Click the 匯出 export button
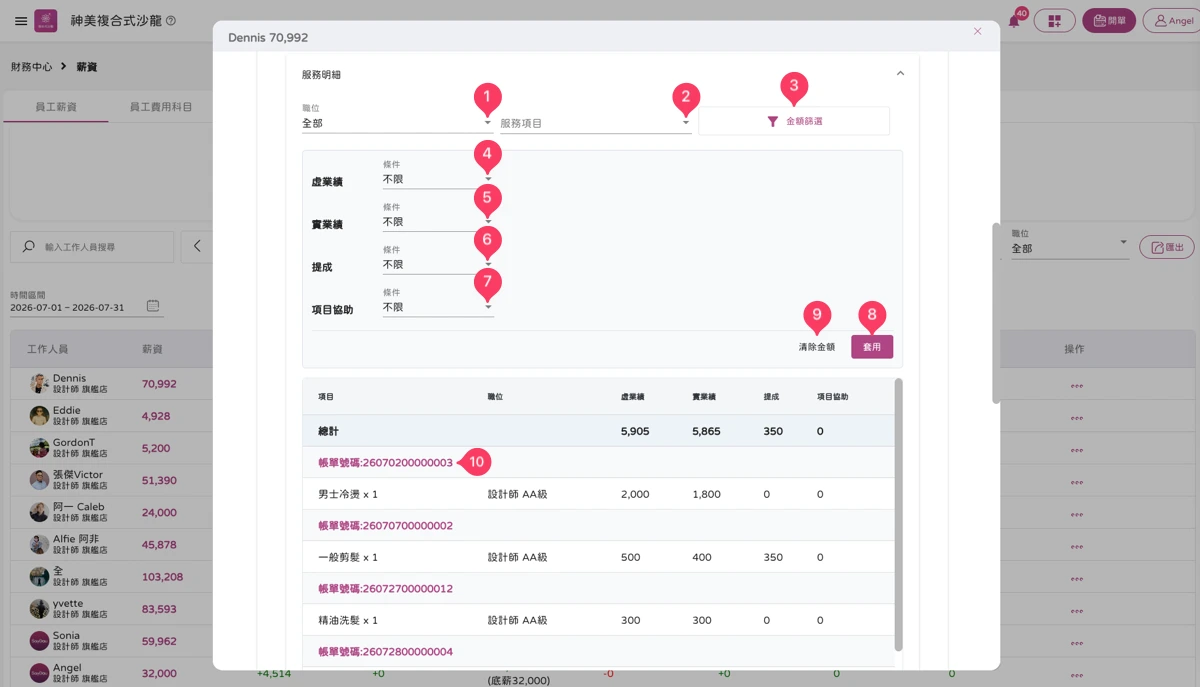 (1167, 247)
